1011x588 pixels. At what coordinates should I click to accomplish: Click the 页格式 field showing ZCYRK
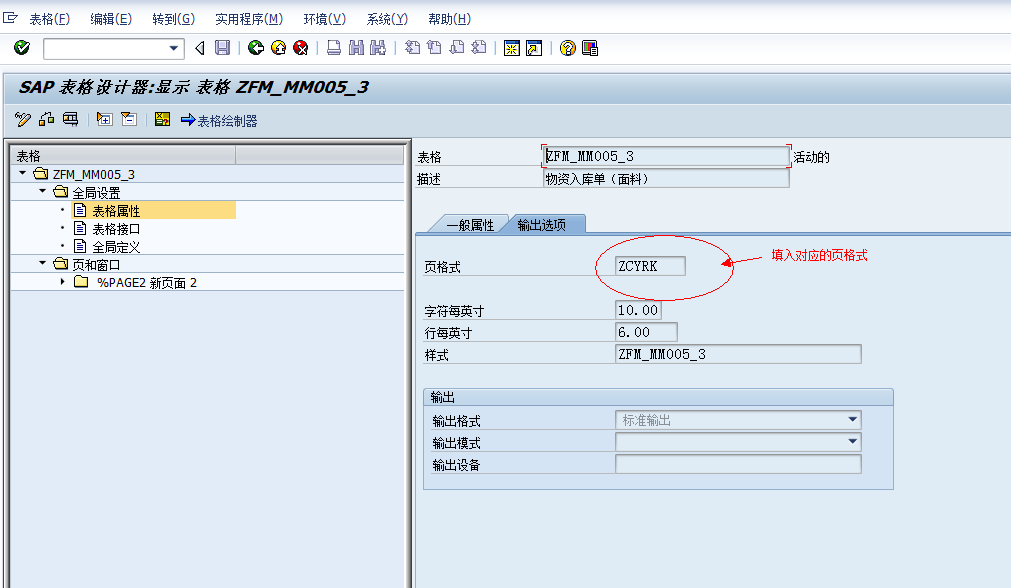point(650,266)
